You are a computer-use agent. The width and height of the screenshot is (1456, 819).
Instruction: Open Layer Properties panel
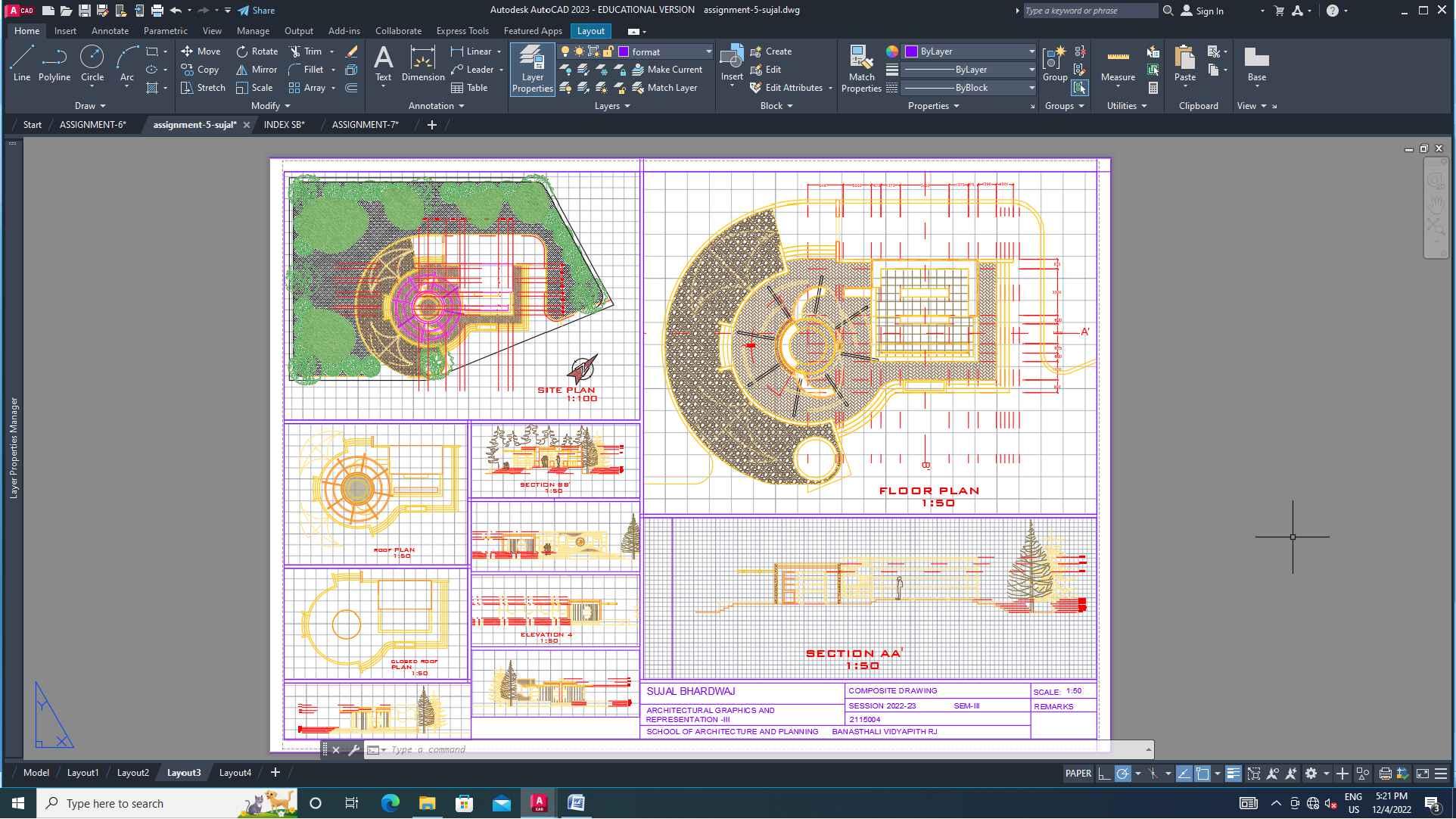click(x=532, y=69)
